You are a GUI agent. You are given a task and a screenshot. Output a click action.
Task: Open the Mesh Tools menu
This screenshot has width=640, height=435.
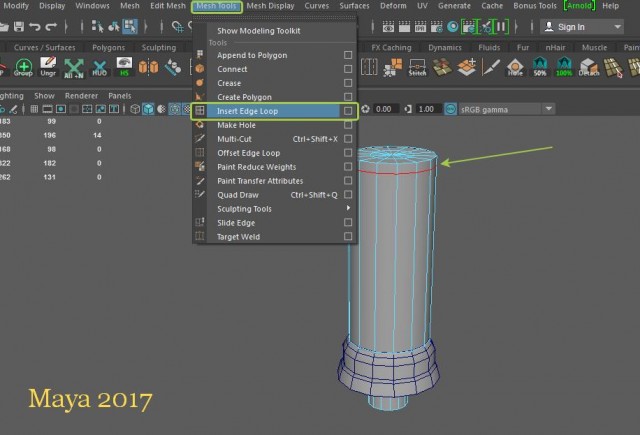tap(216, 6)
